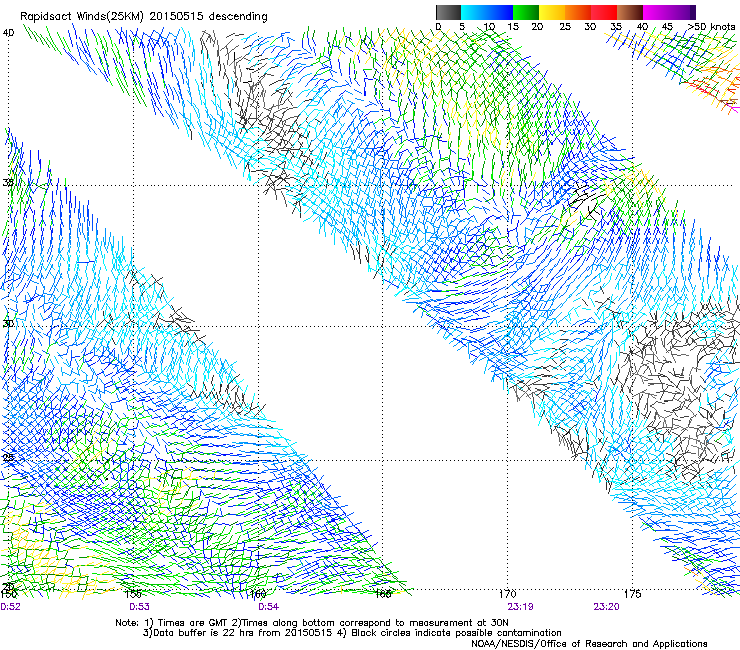Click the purple time stamp '23:19'
Screen dimensions: 740x650
[x=521, y=607]
